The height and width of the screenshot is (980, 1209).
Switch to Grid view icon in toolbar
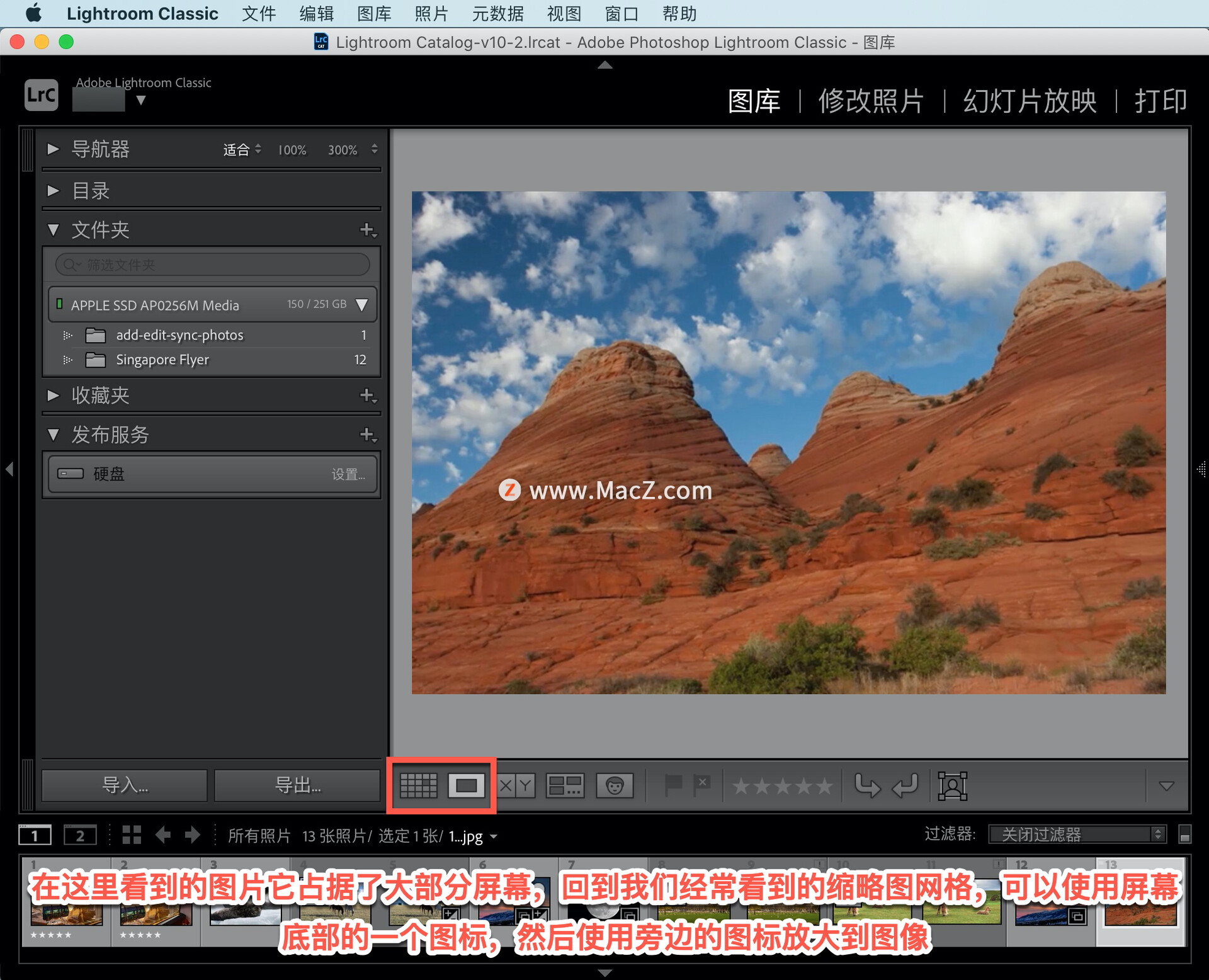(418, 785)
